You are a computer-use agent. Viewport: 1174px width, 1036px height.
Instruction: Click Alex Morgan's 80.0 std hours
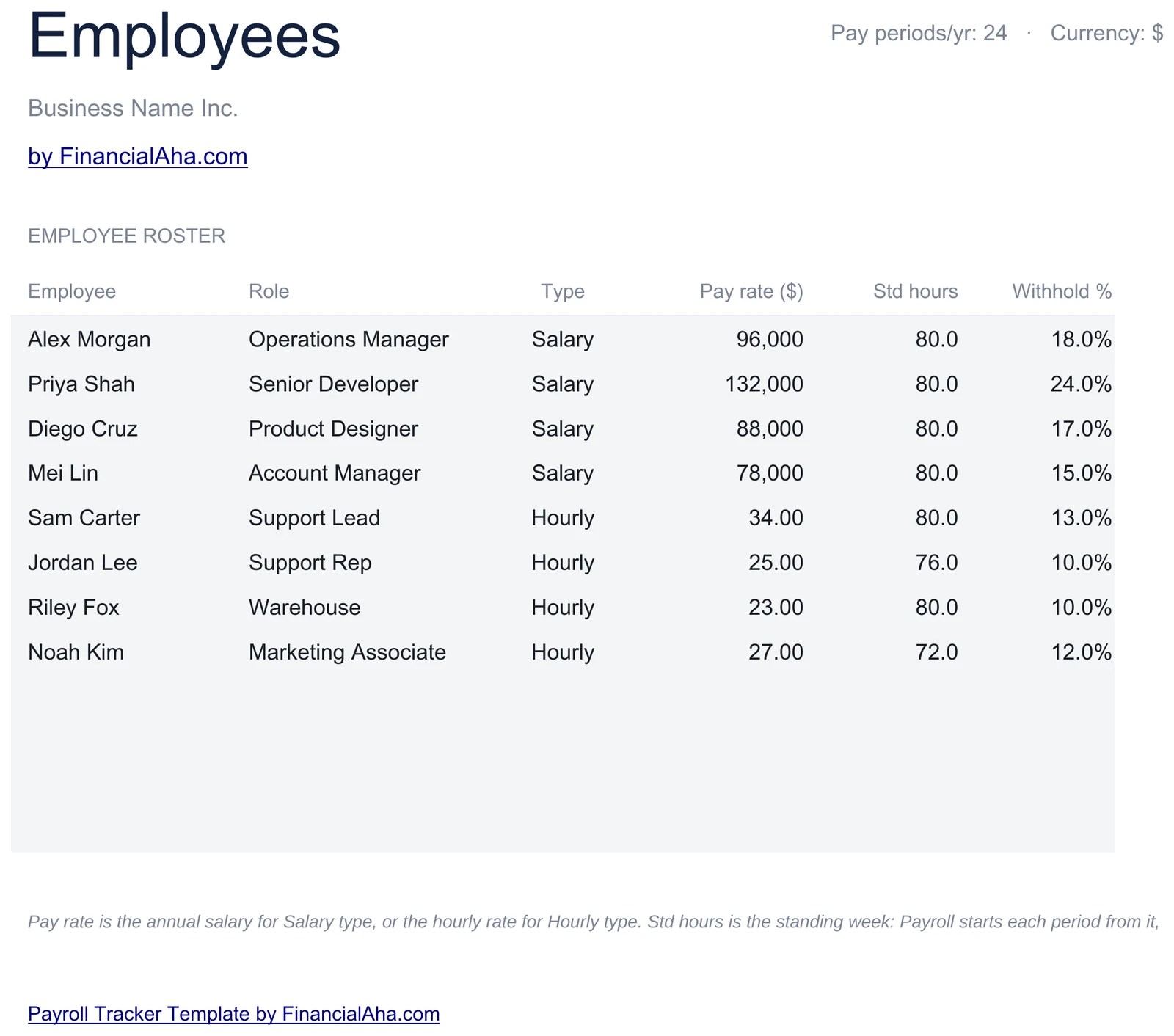(x=936, y=339)
